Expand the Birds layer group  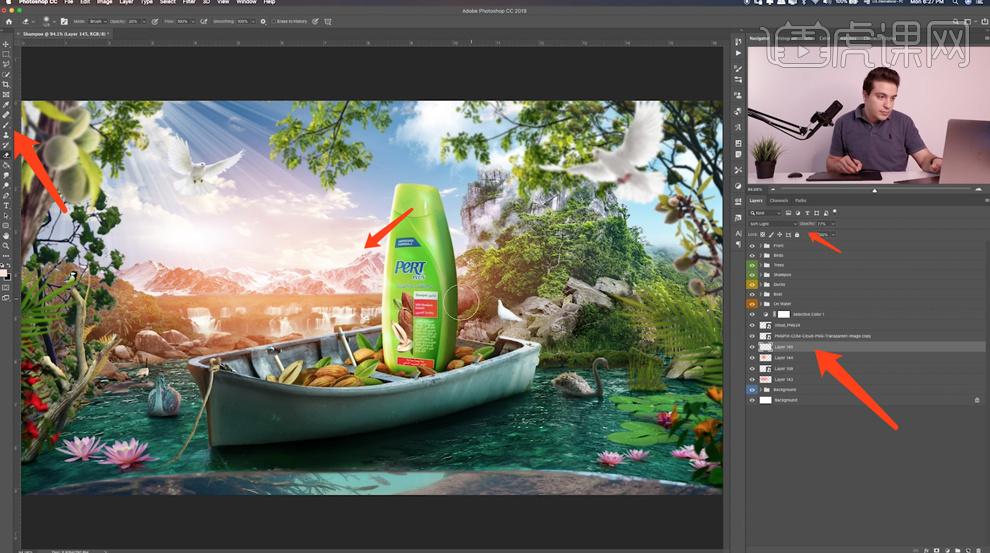coord(760,256)
